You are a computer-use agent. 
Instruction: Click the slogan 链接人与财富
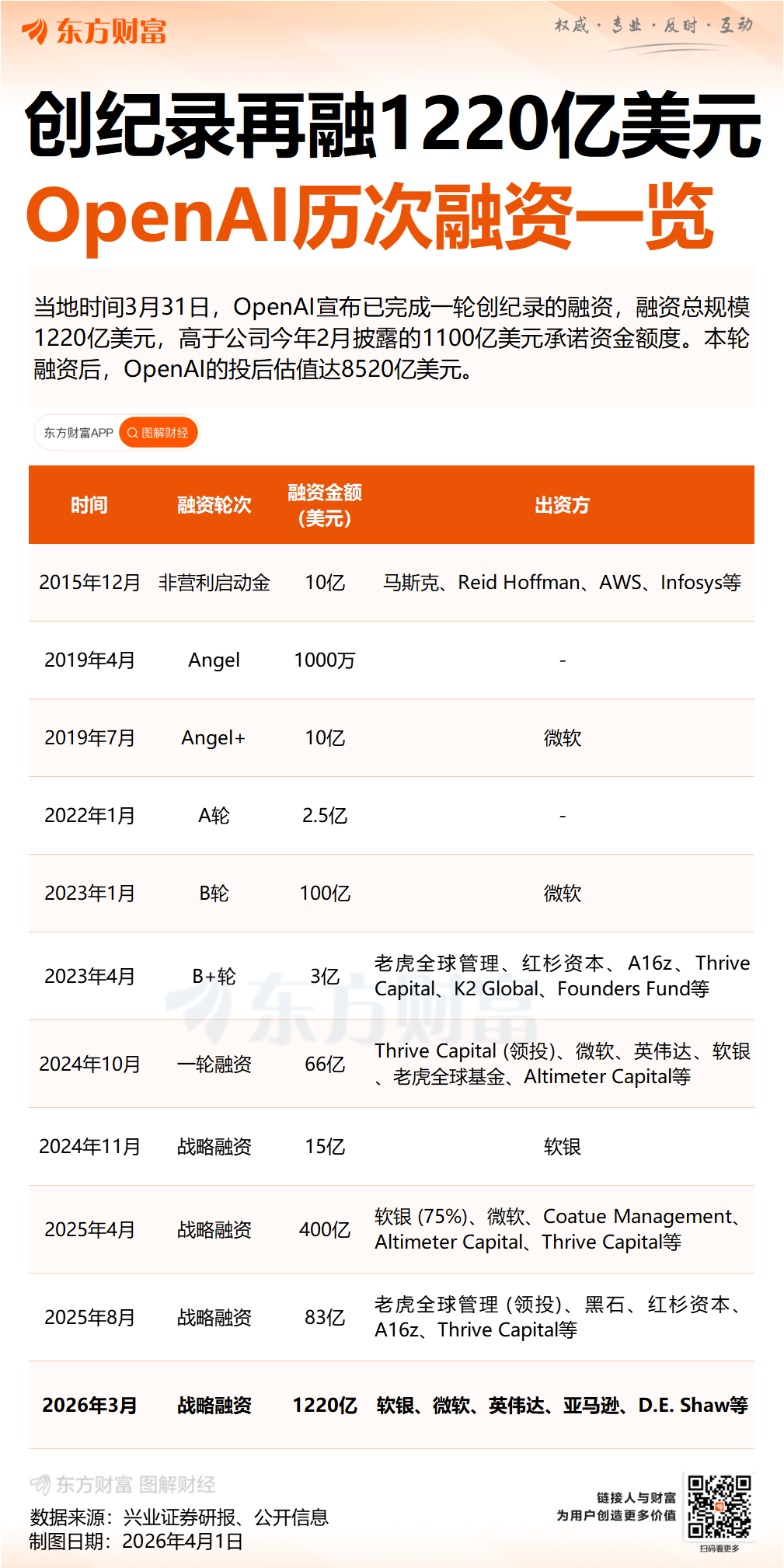pyautogui.click(x=636, y=1497)
